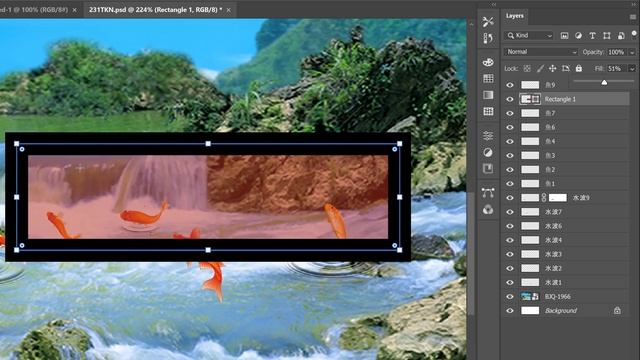Select the Layers panel tab

coord(514,16)
